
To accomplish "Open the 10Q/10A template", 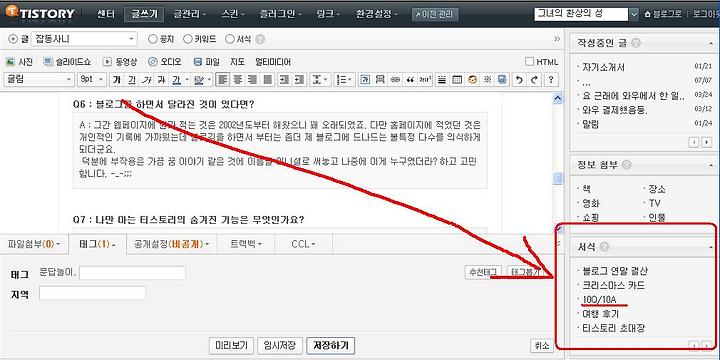I will (599, 300).
